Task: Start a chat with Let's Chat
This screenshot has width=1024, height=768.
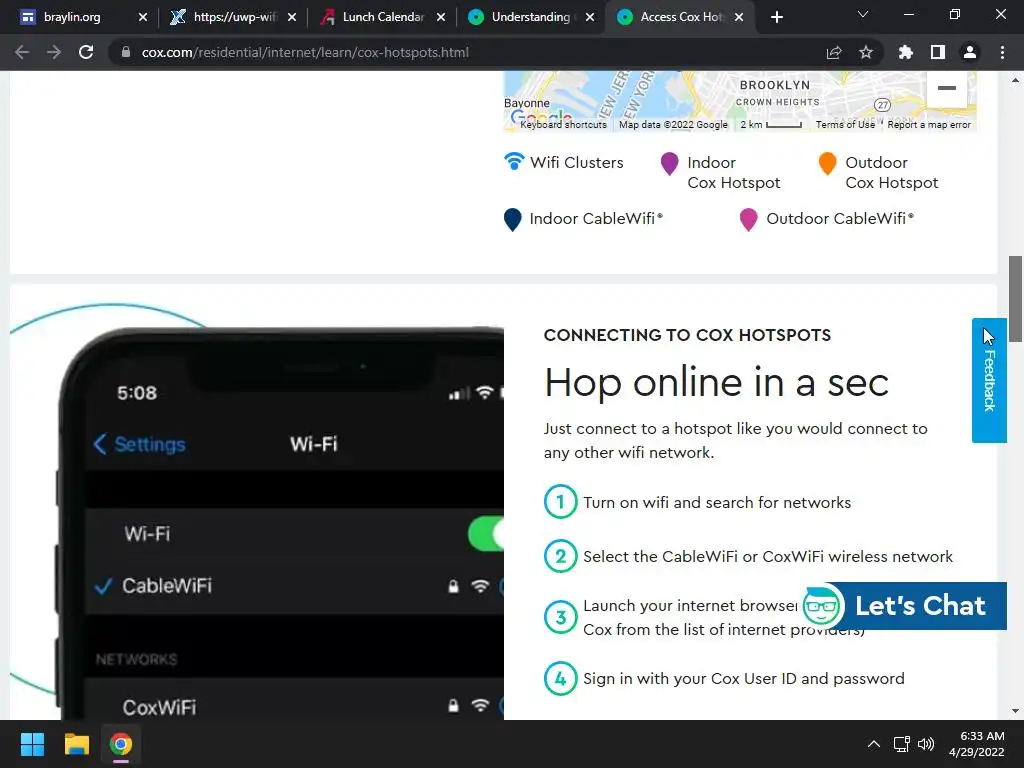Action: tap(920, 606)
